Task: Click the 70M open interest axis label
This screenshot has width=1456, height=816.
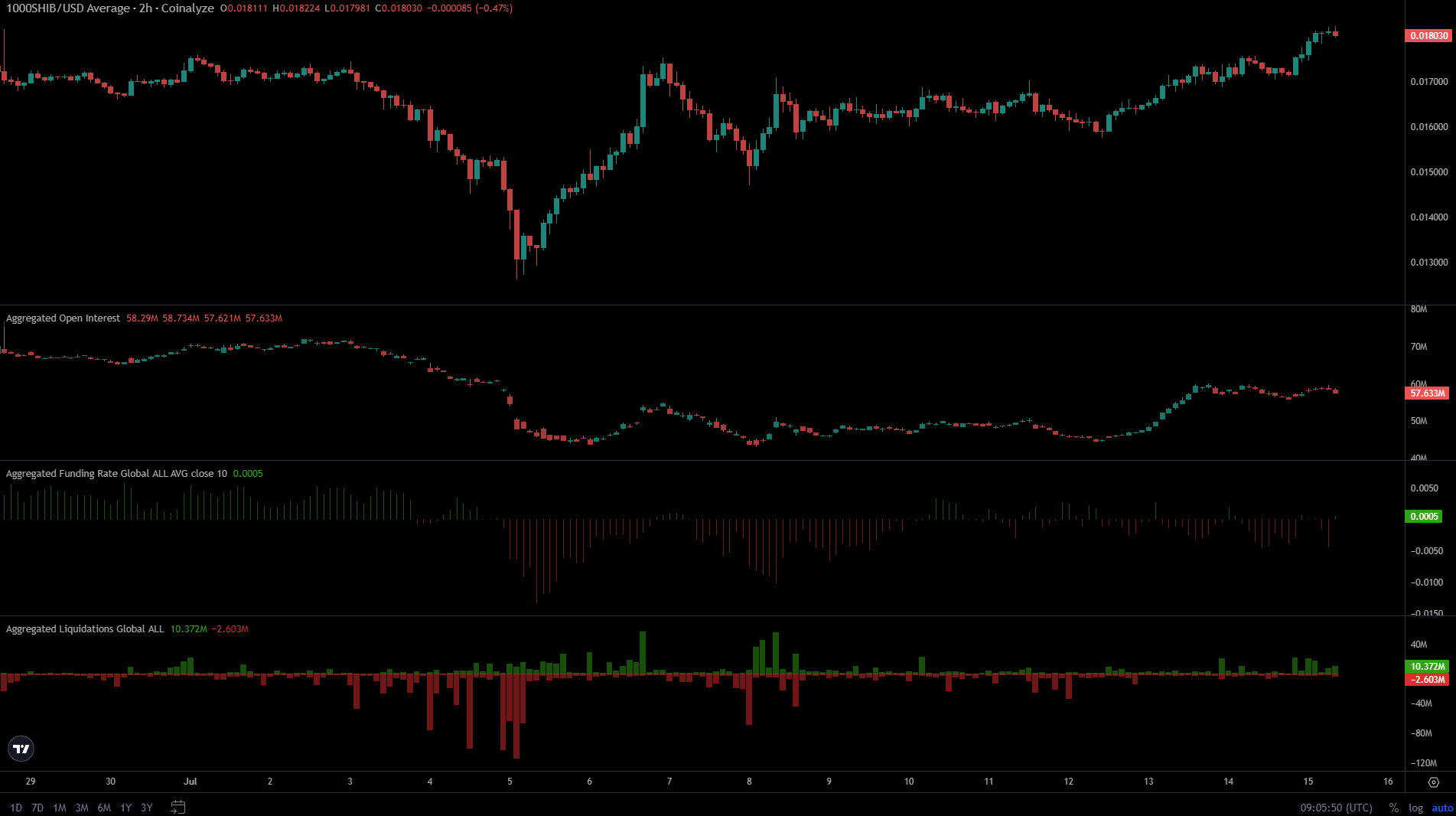Action: click(1419, 347)
